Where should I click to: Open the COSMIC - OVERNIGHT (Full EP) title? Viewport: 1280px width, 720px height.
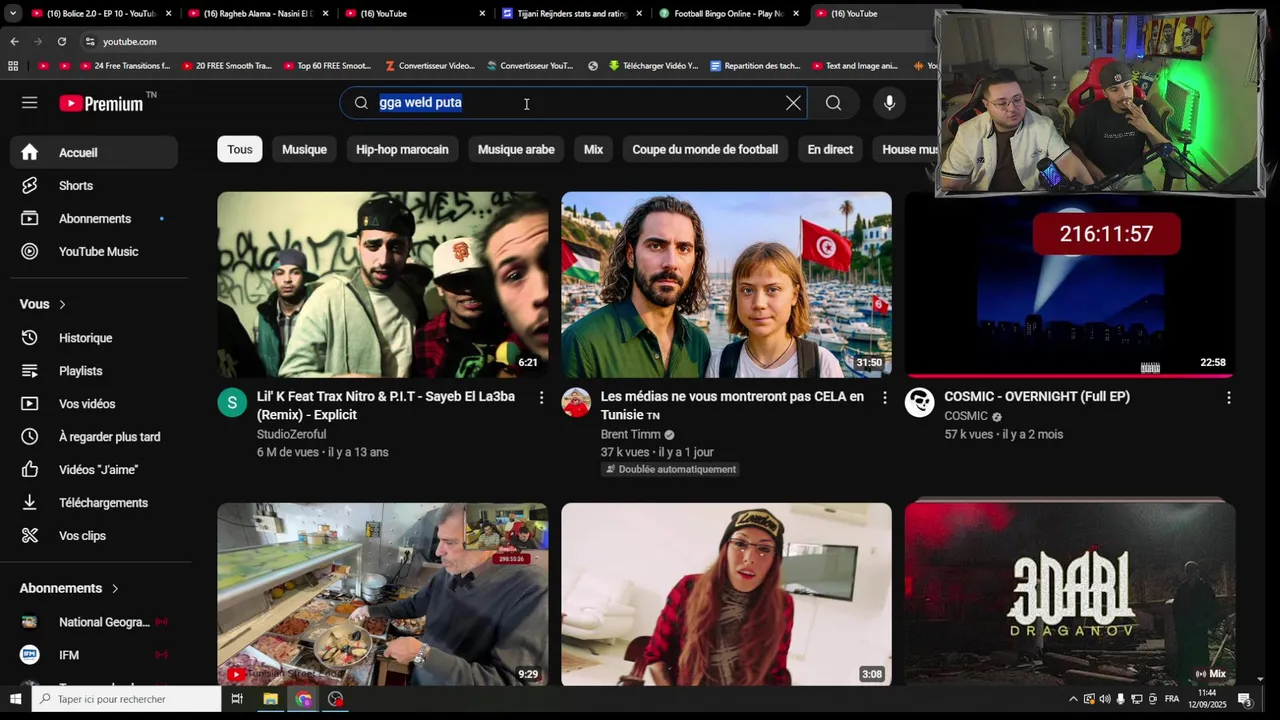(1037, 396)
